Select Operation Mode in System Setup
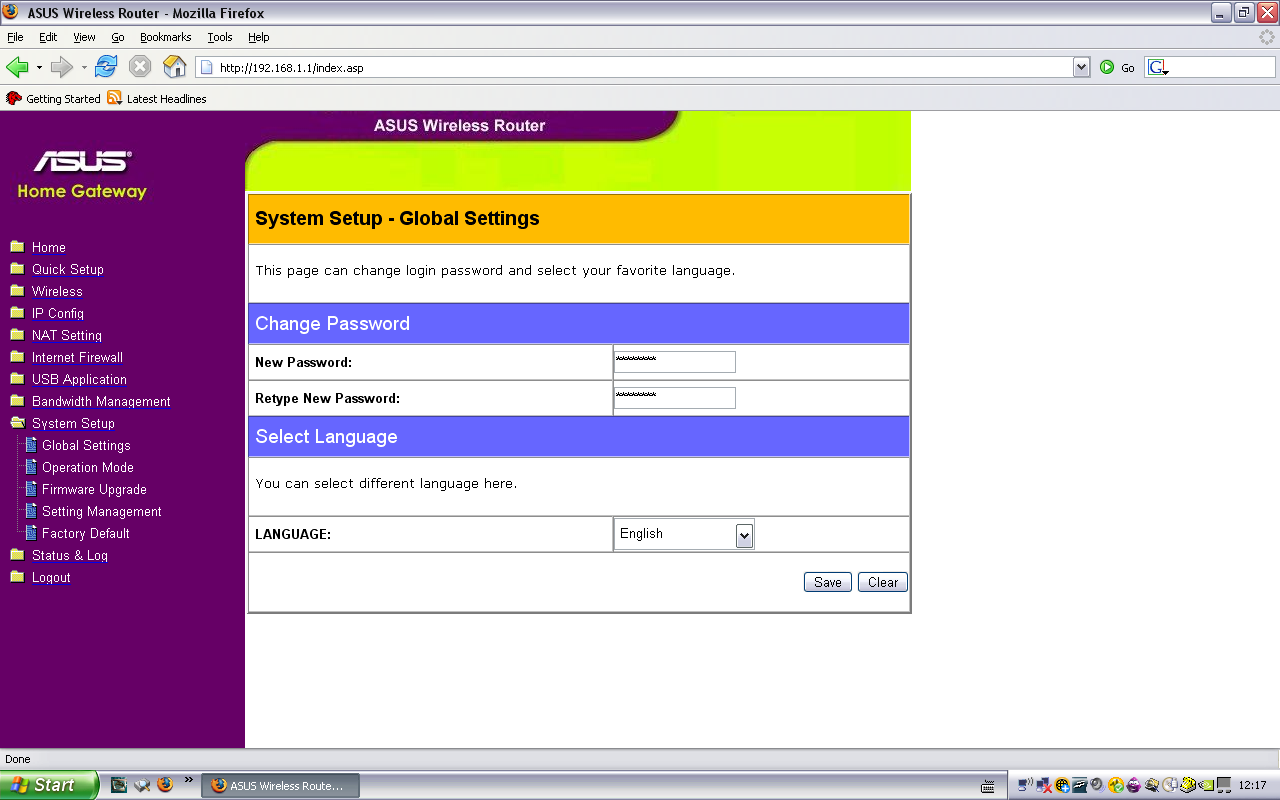This screenshot has height=800, width=1280. [88, 467]
